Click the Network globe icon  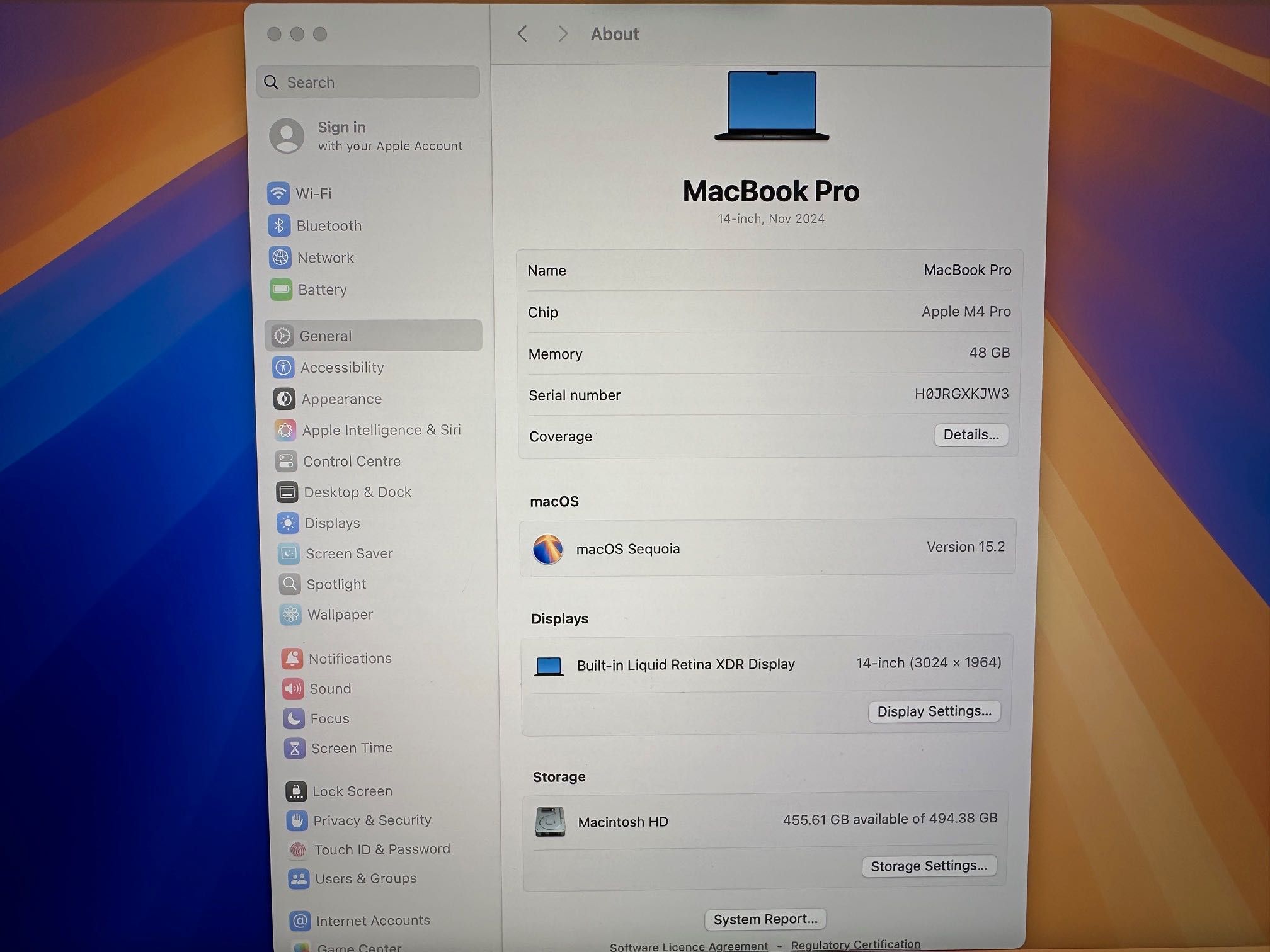[280, 258]
